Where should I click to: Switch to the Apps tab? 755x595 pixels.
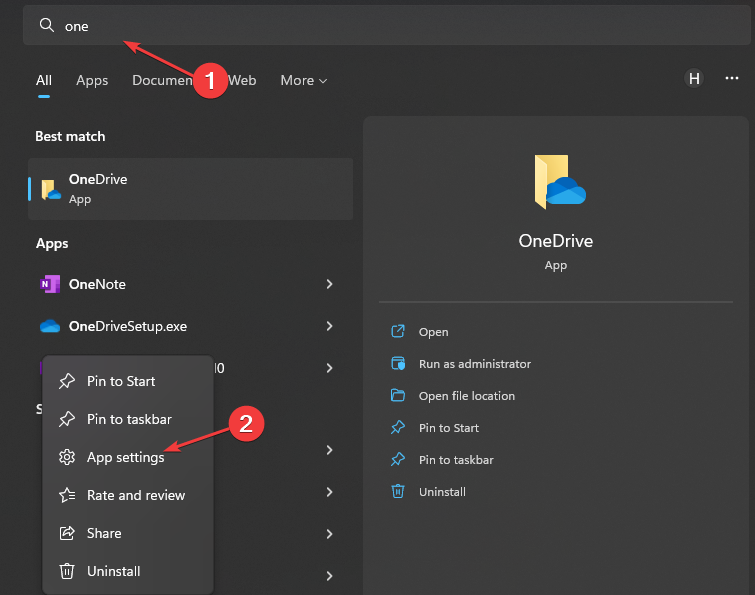click(92, 80)
